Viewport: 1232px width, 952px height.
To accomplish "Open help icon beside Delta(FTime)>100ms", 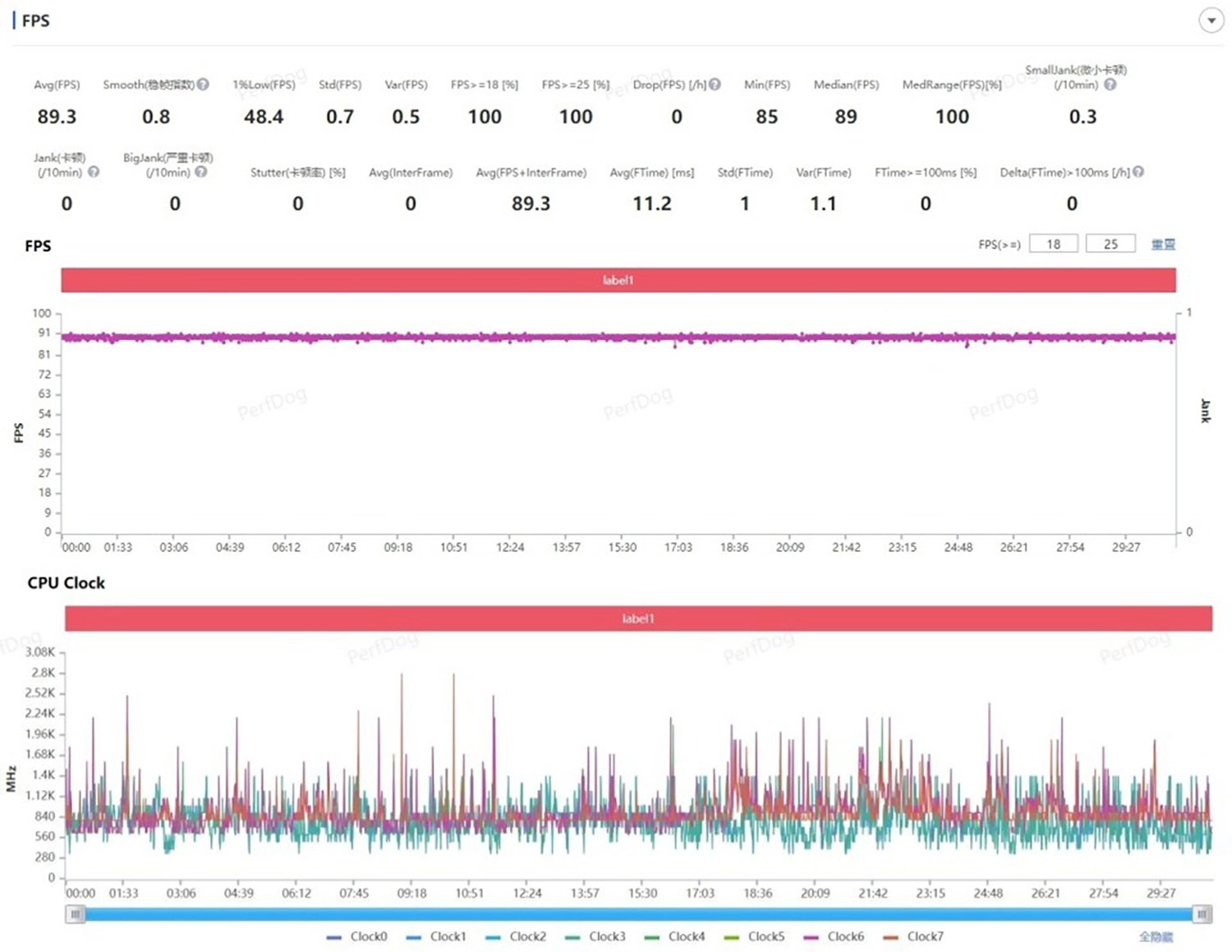I will click(x=1138, y=172).
